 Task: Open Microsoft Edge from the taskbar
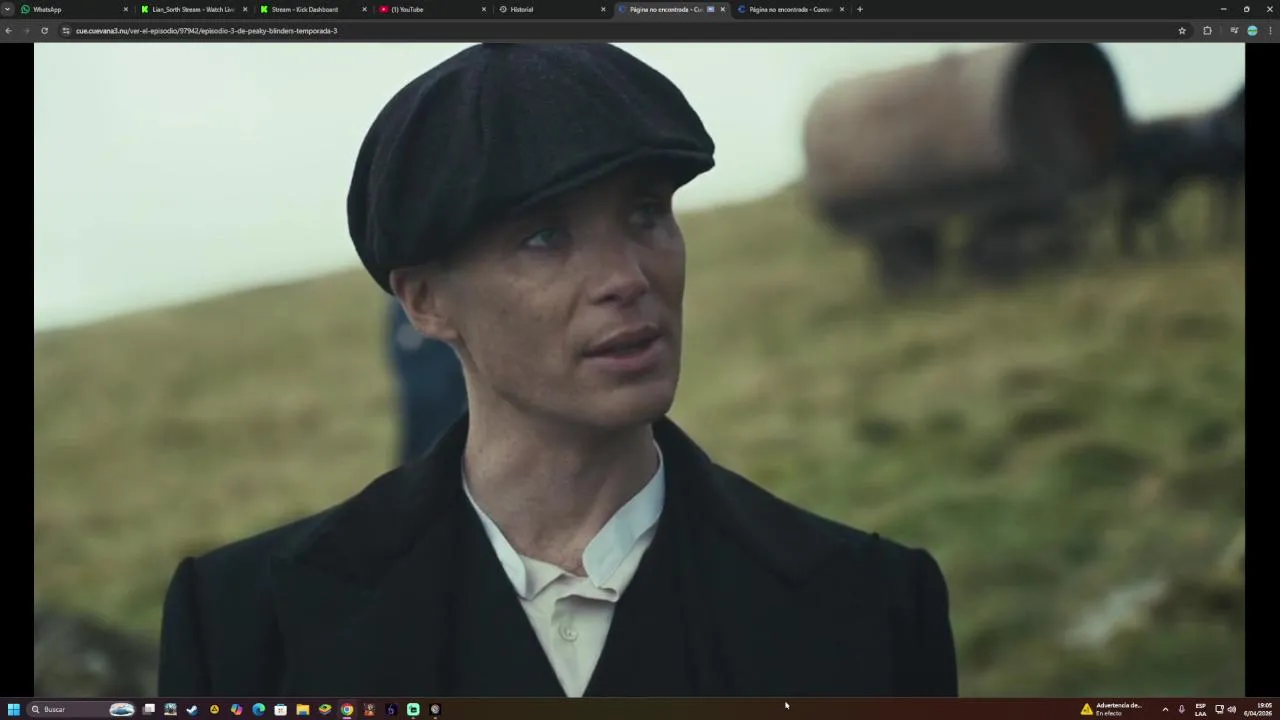(x=258, y=709)
